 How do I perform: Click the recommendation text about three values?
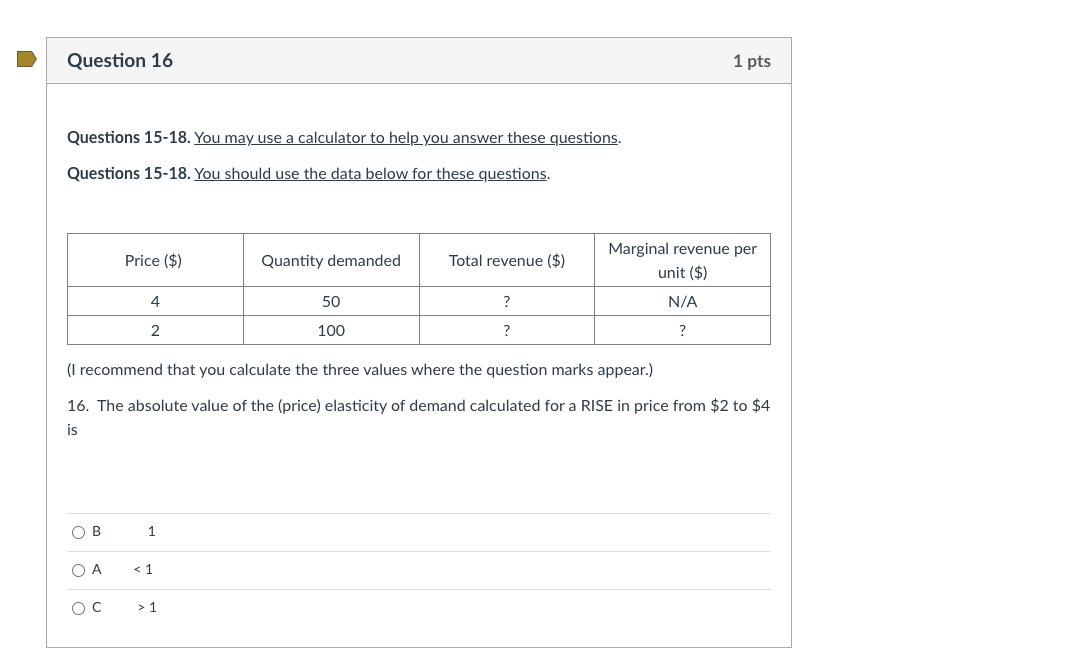click(360, 369)
